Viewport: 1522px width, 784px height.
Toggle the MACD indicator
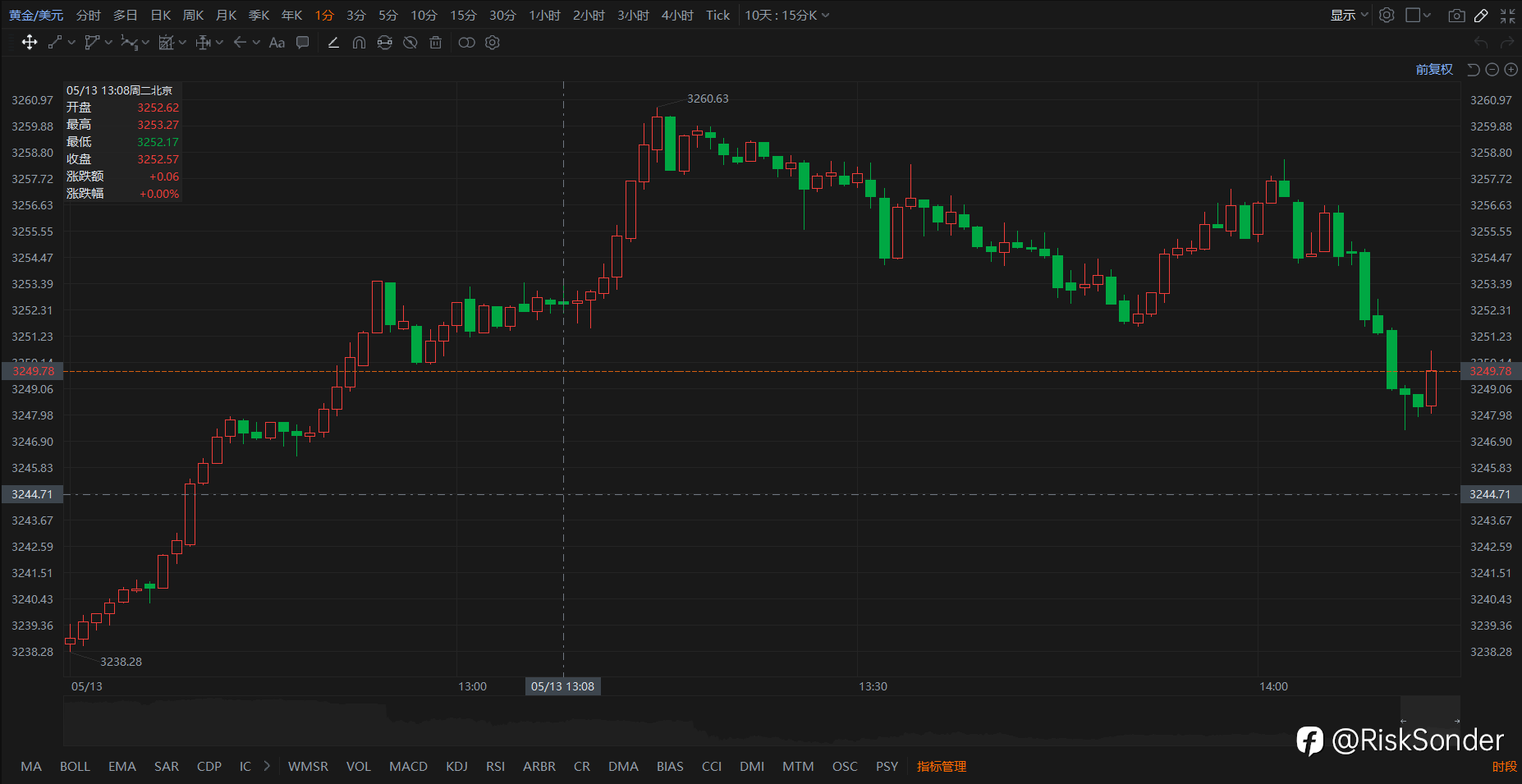point(408,766)
